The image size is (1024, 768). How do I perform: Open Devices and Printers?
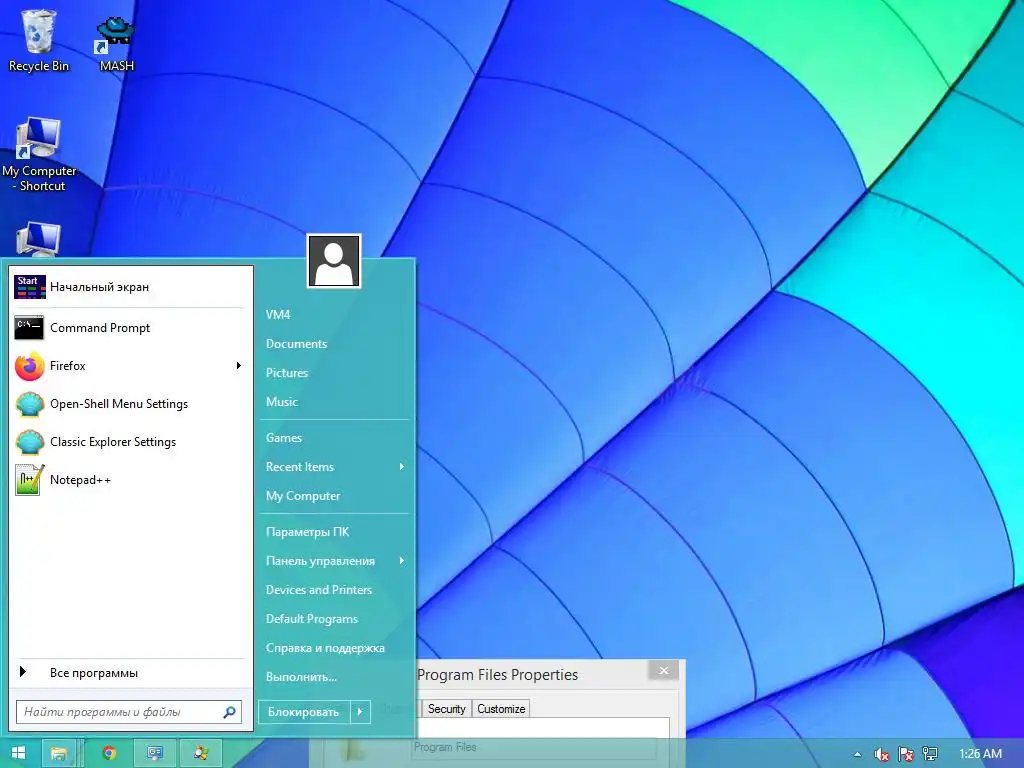click(319, 590)
